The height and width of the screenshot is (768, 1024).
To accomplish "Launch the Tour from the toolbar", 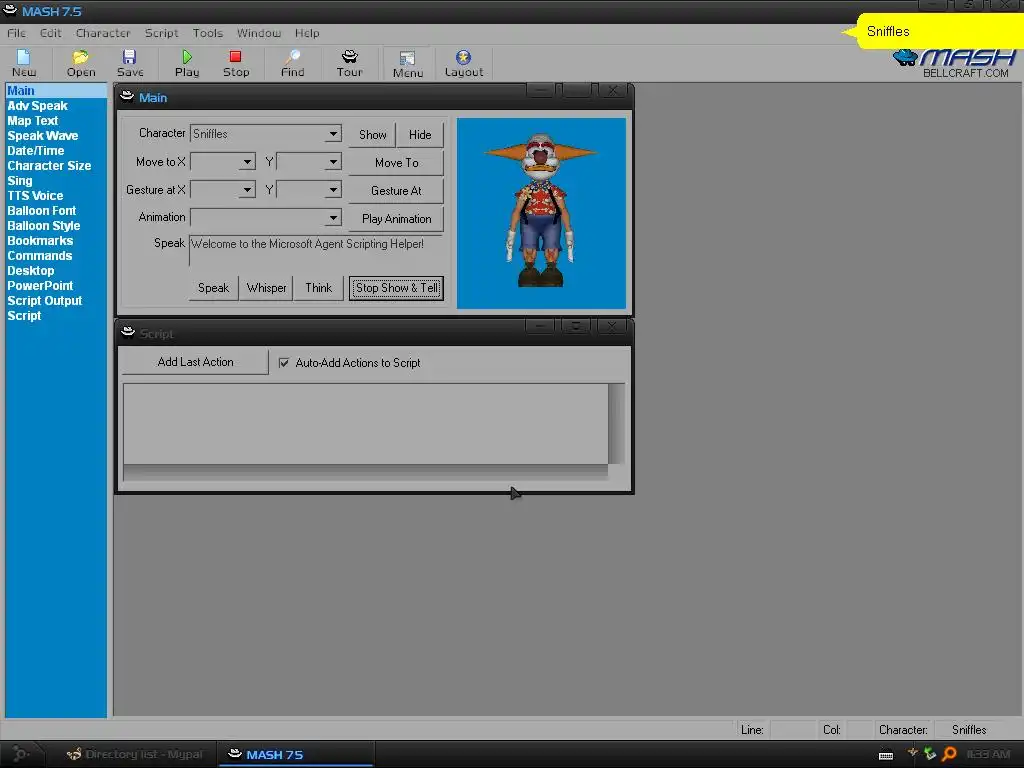I will pyautogui.click(x=349, y=63).
